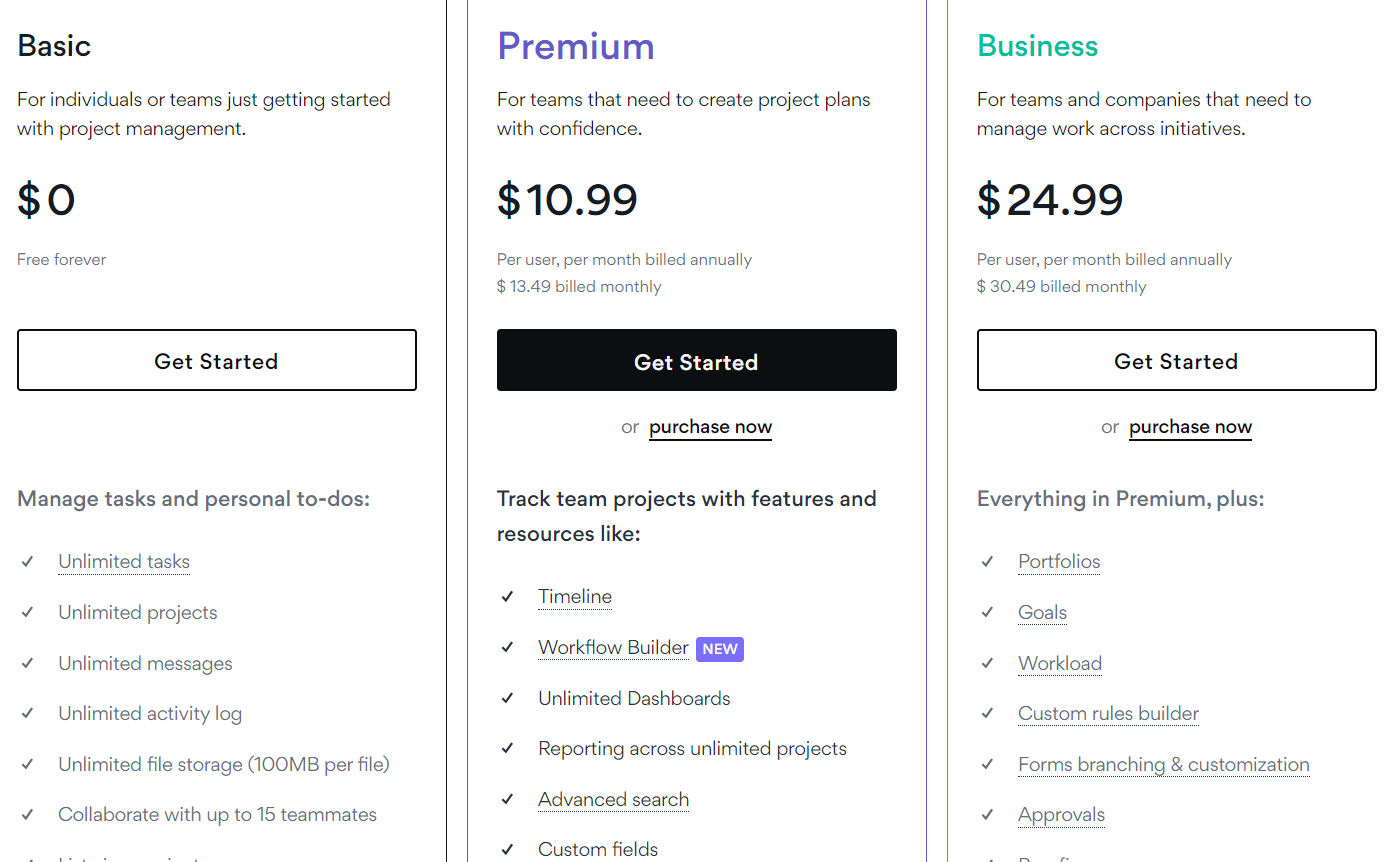Click purchase now link under Business
1388x862 pixels.
point(1190,427)
